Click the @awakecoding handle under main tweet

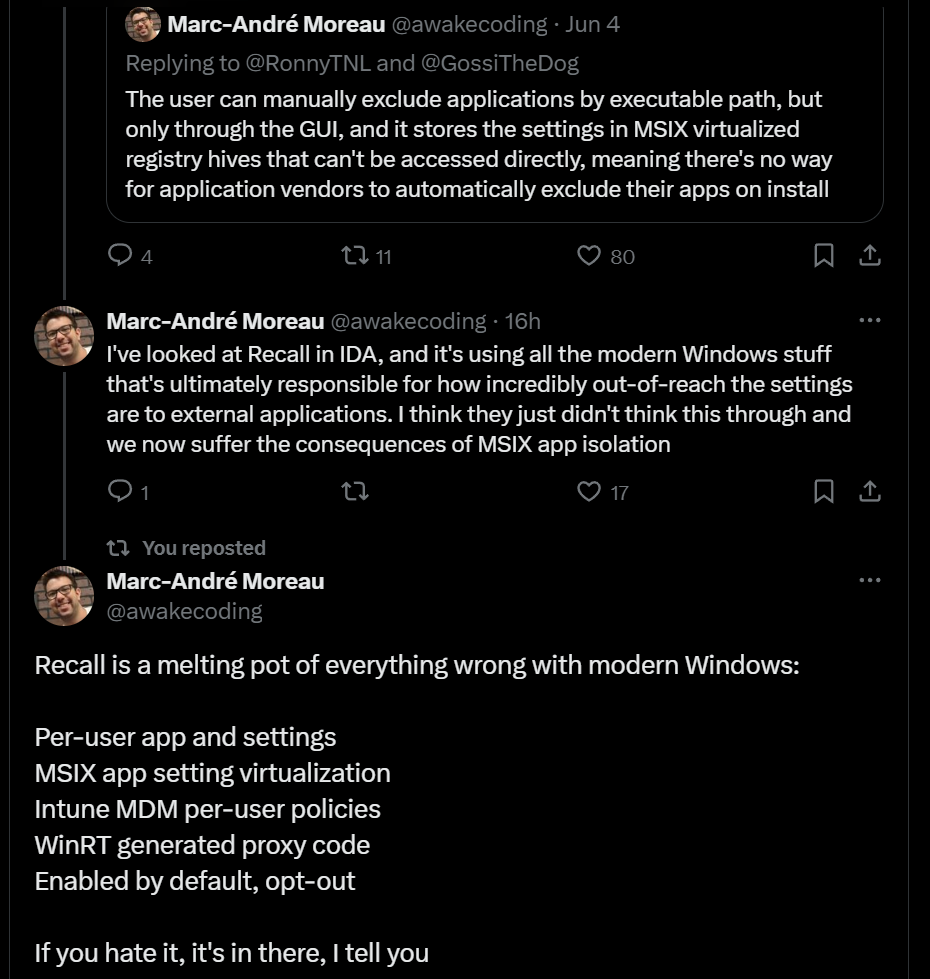[184, 611]
